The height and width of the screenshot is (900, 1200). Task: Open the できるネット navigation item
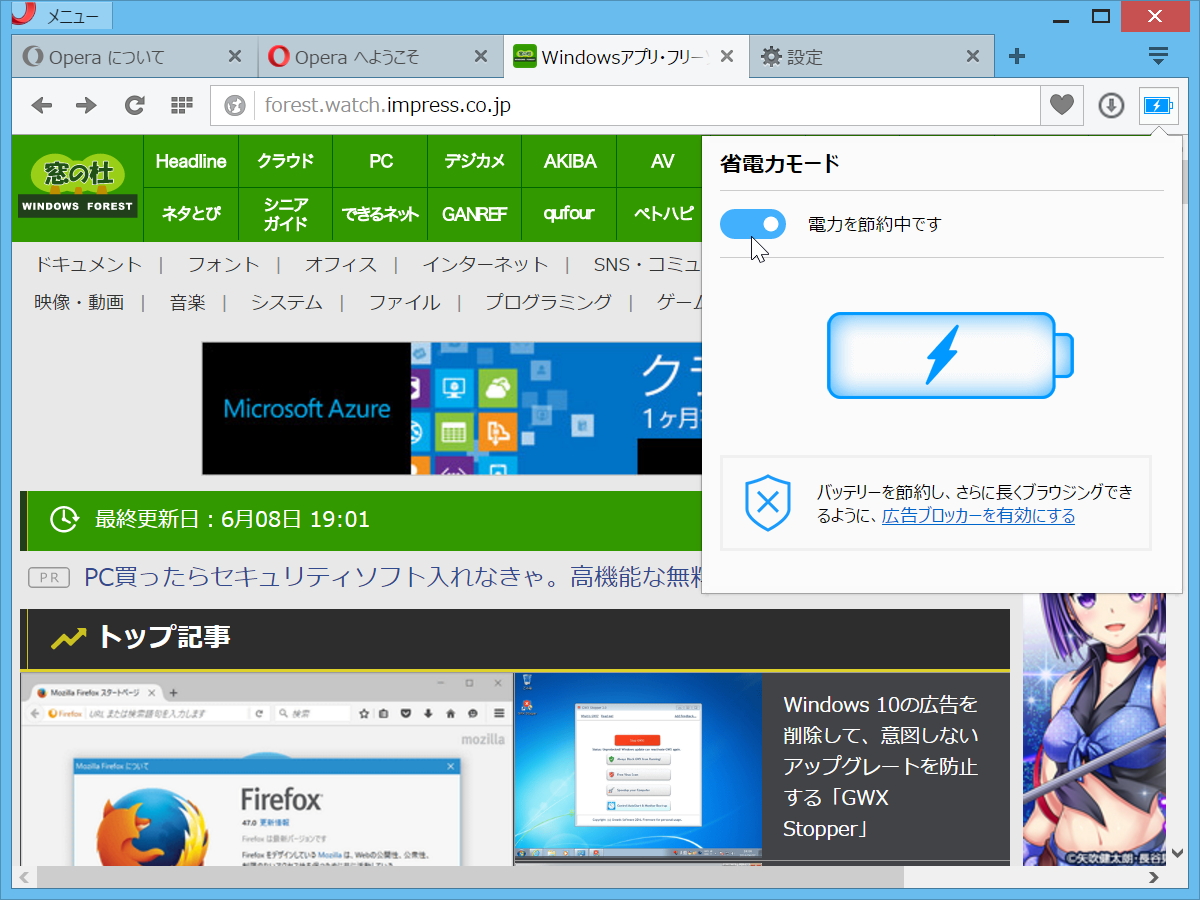pos(380,214)
